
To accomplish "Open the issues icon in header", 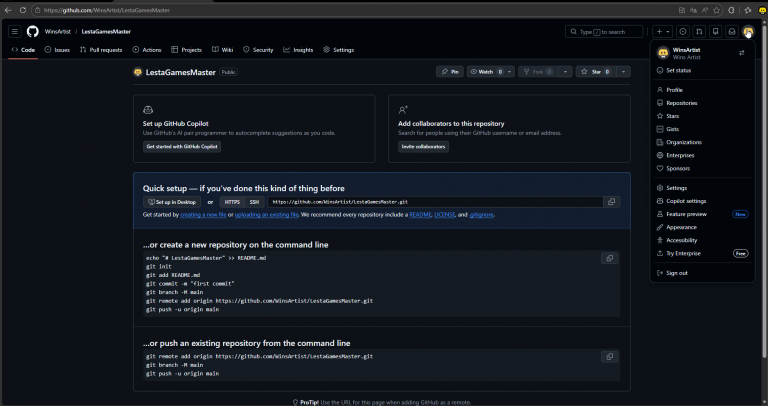I will pyautogui.click(x=682, y=31).
